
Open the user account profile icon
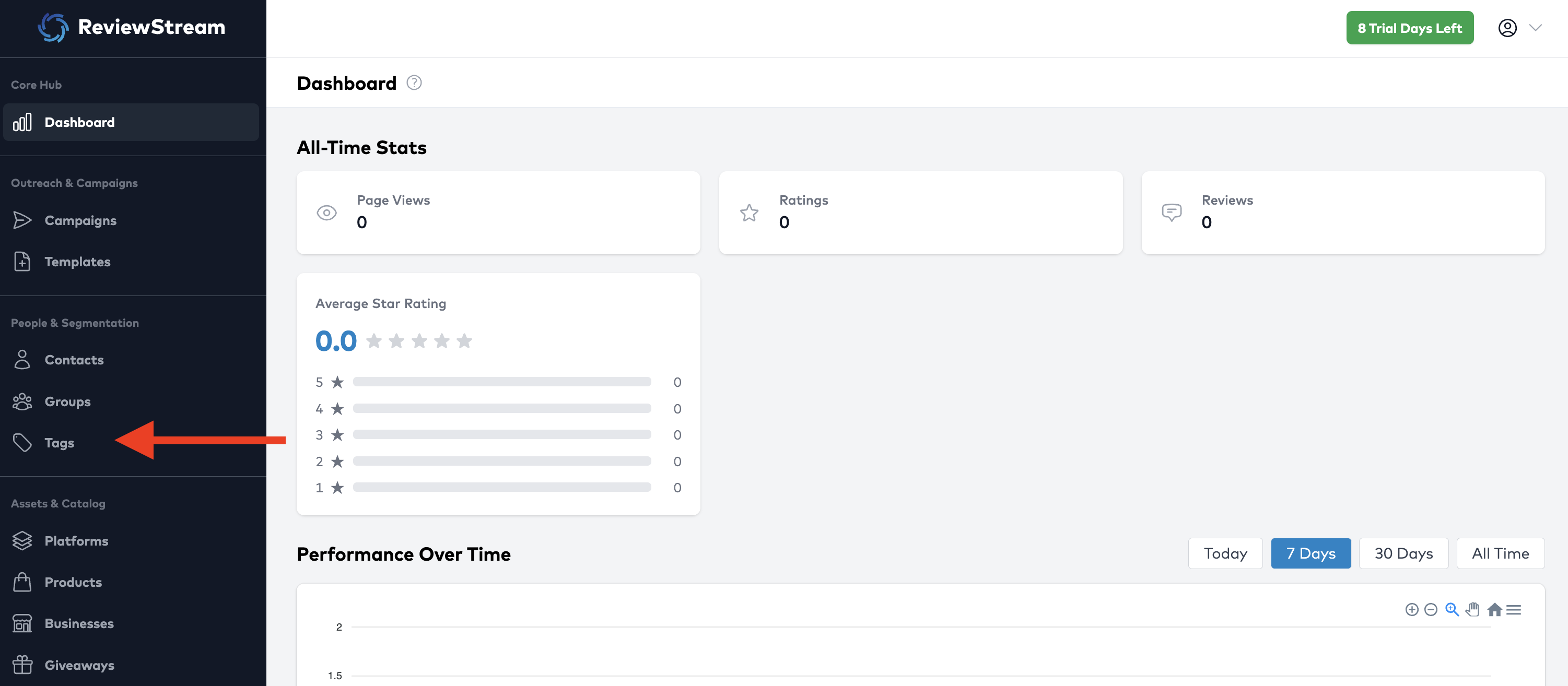tap(1507, 28)
